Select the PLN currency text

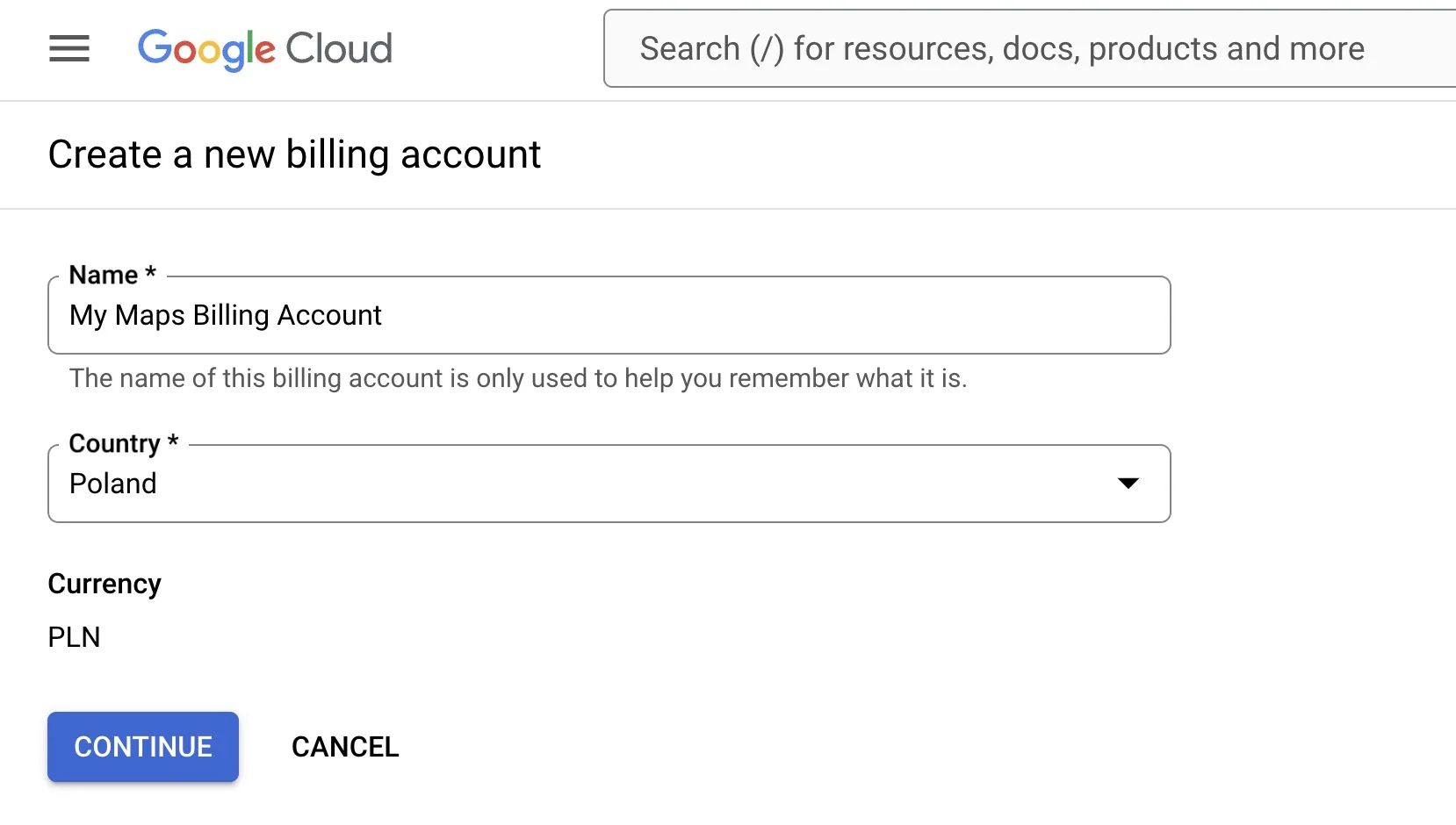[x=75, y=637]
